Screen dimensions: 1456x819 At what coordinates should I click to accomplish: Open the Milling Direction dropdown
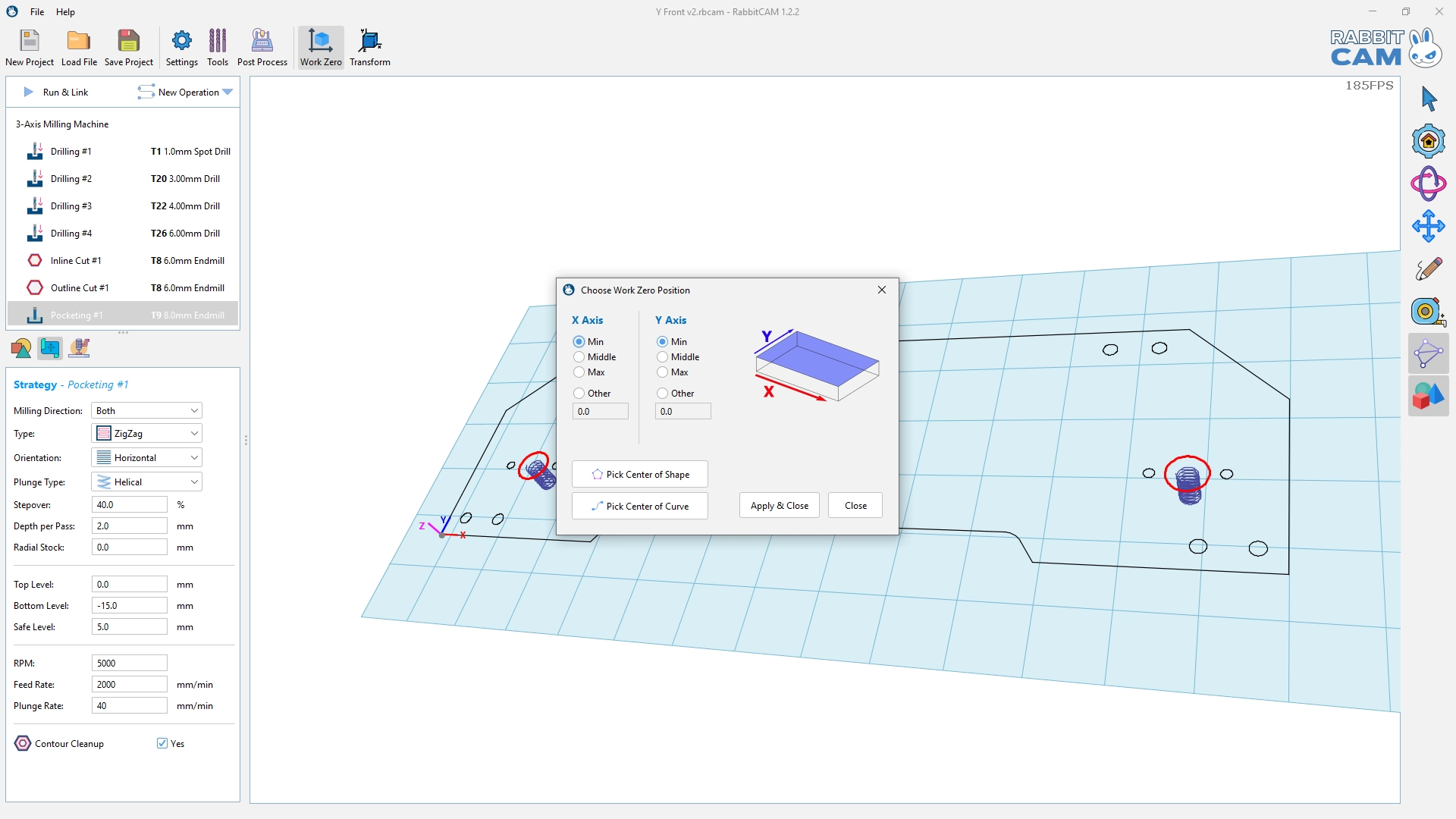click(x=146, y=410)
